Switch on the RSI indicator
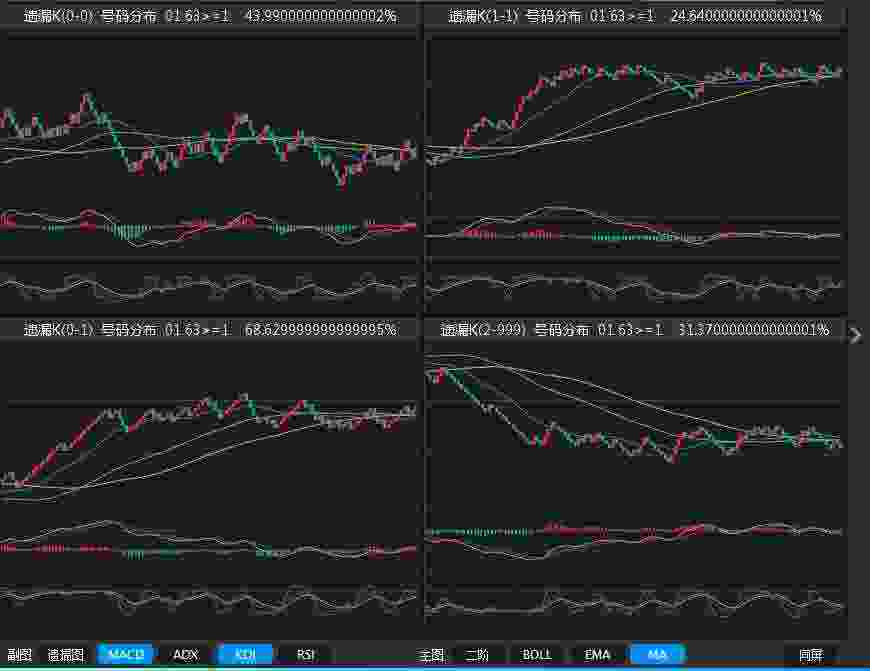The height and width of the screenshot is (671, 870). (306, 655)
